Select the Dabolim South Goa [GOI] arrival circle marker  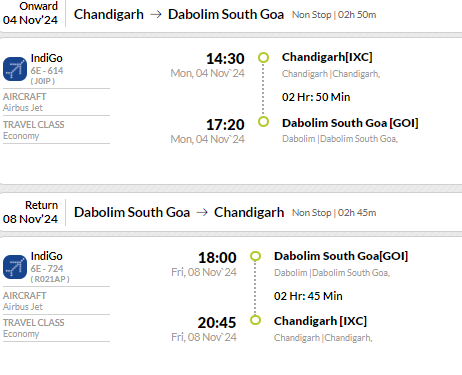coord(263,122)
